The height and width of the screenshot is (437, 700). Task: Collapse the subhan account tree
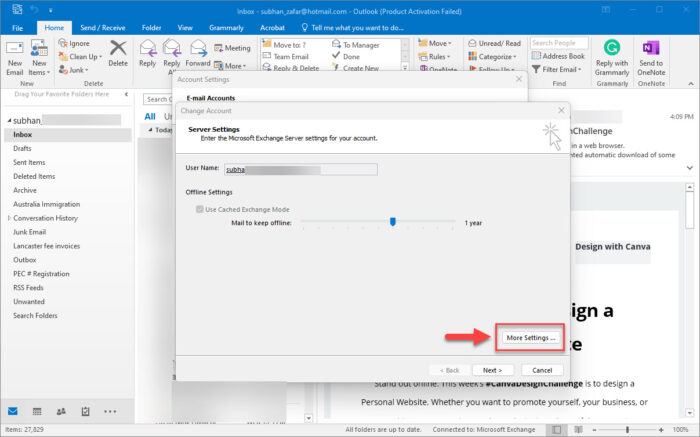(9, 121)
